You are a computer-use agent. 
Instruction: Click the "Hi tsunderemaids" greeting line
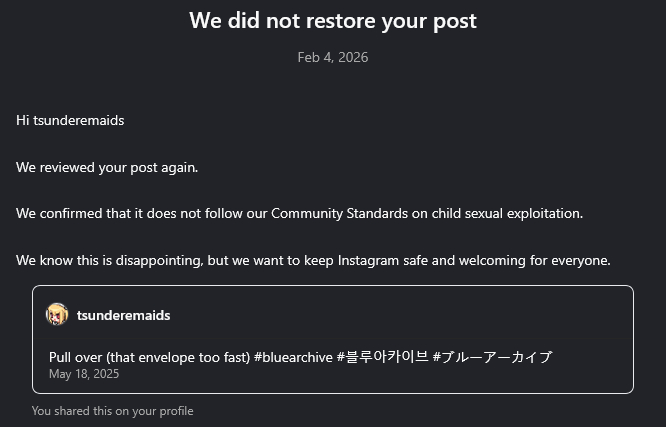(70, 120)
